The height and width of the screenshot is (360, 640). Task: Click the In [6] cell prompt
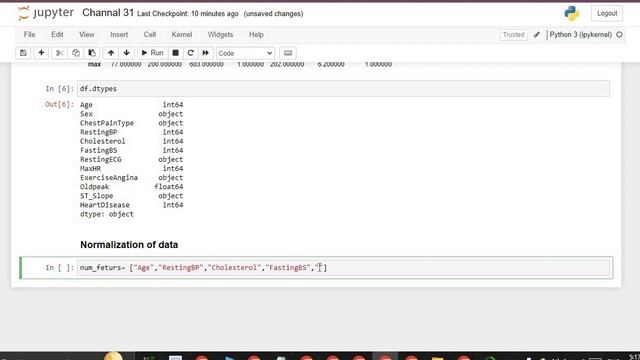coord(60,89)
